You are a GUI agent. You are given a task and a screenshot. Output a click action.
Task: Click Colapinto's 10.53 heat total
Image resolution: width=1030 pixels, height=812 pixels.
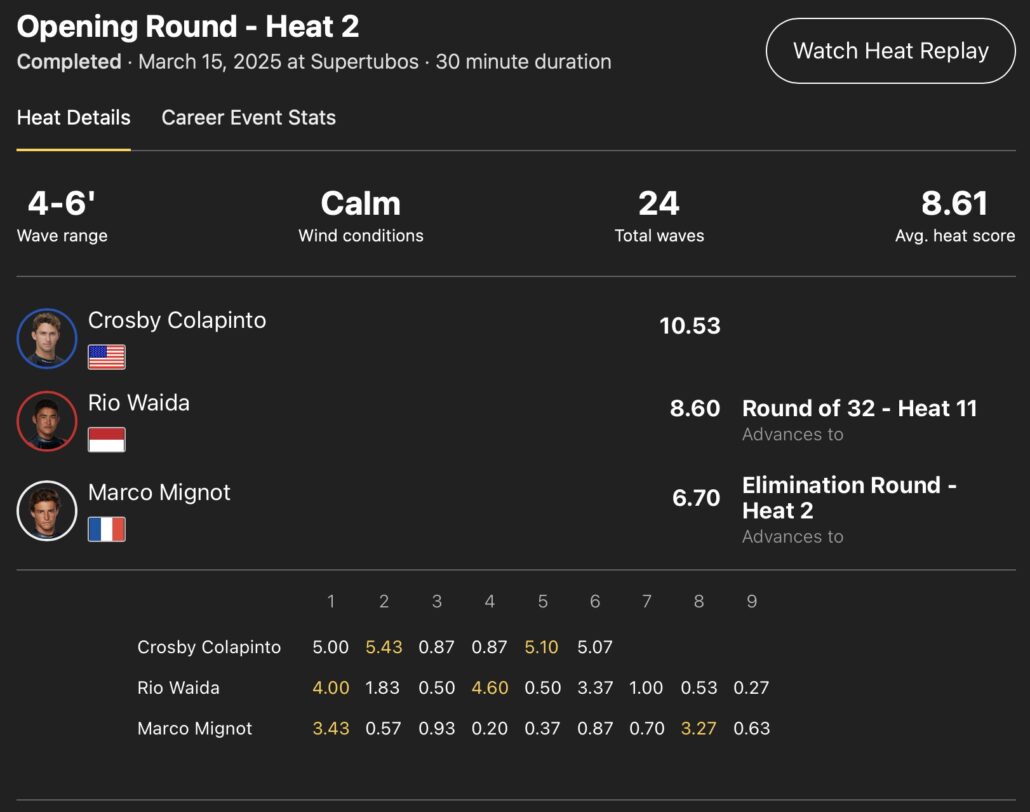click(x=689, y=326)
